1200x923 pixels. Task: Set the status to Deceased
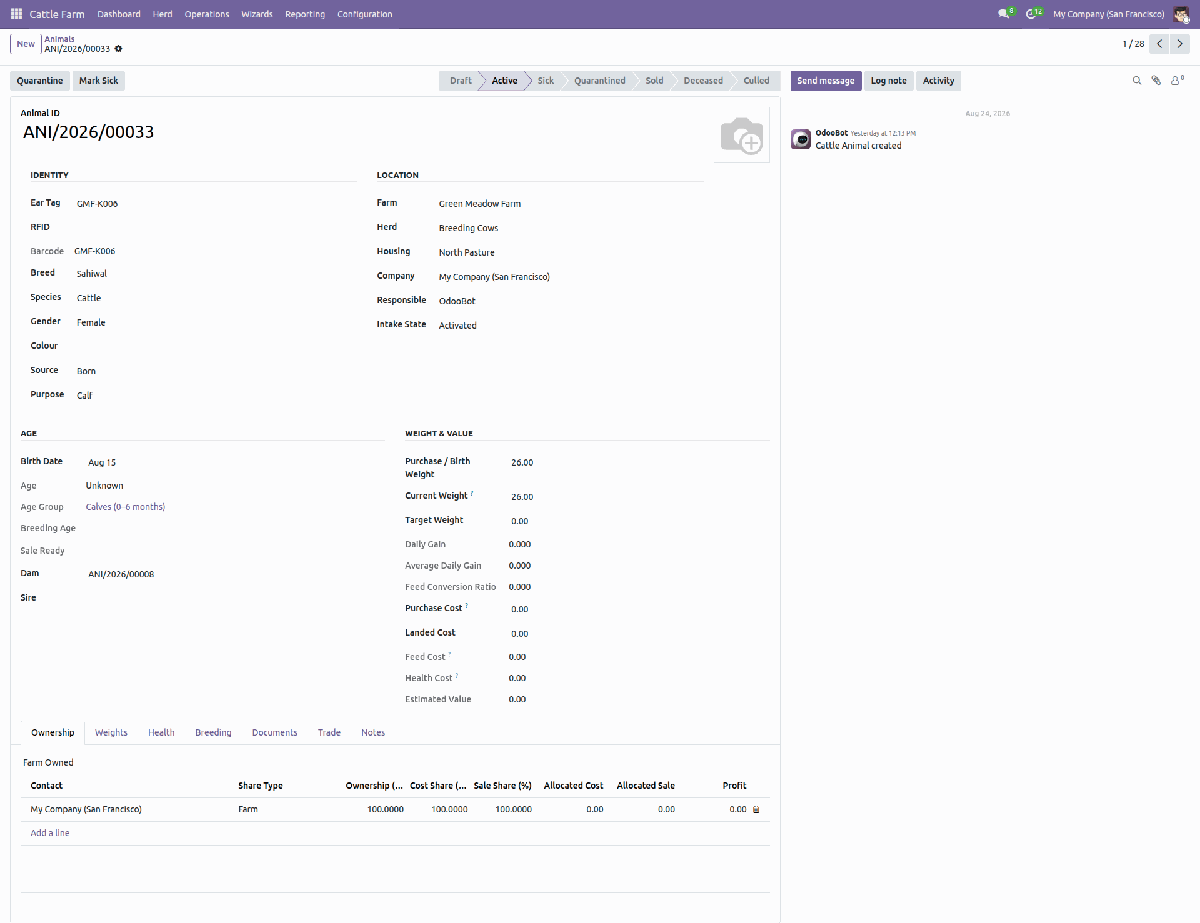click(703, 81)
